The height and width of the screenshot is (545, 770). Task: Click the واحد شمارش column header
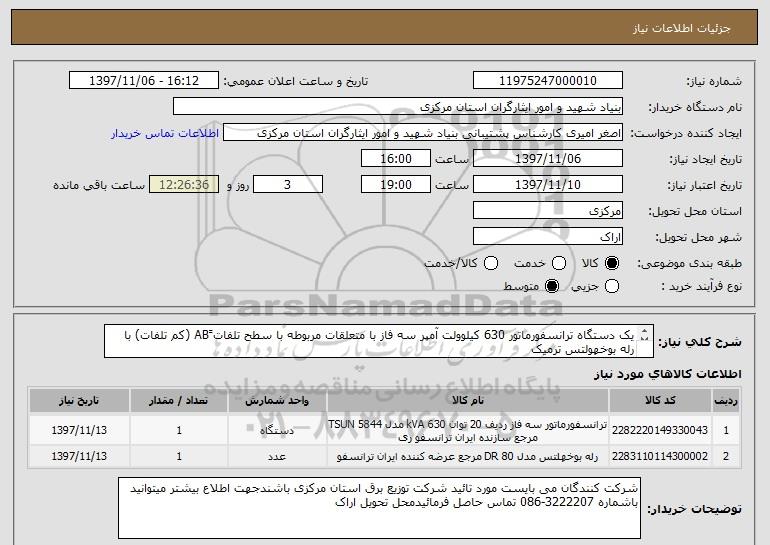(x=277, y=401)
